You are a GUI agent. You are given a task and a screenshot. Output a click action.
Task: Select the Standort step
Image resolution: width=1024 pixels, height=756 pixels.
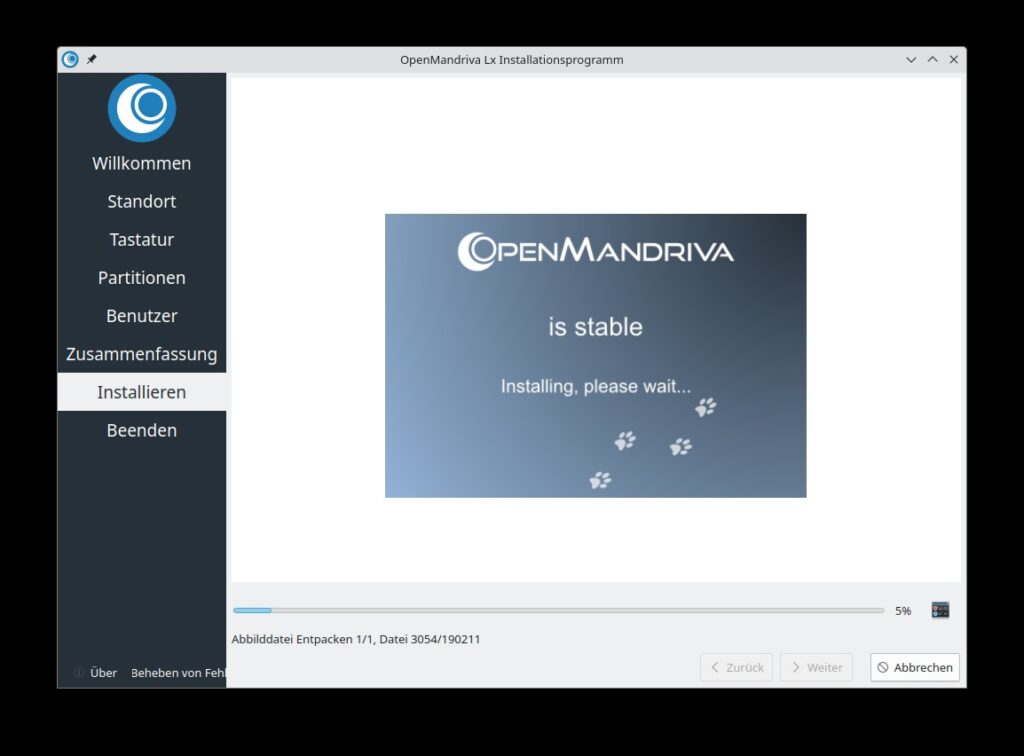[142, 201]
